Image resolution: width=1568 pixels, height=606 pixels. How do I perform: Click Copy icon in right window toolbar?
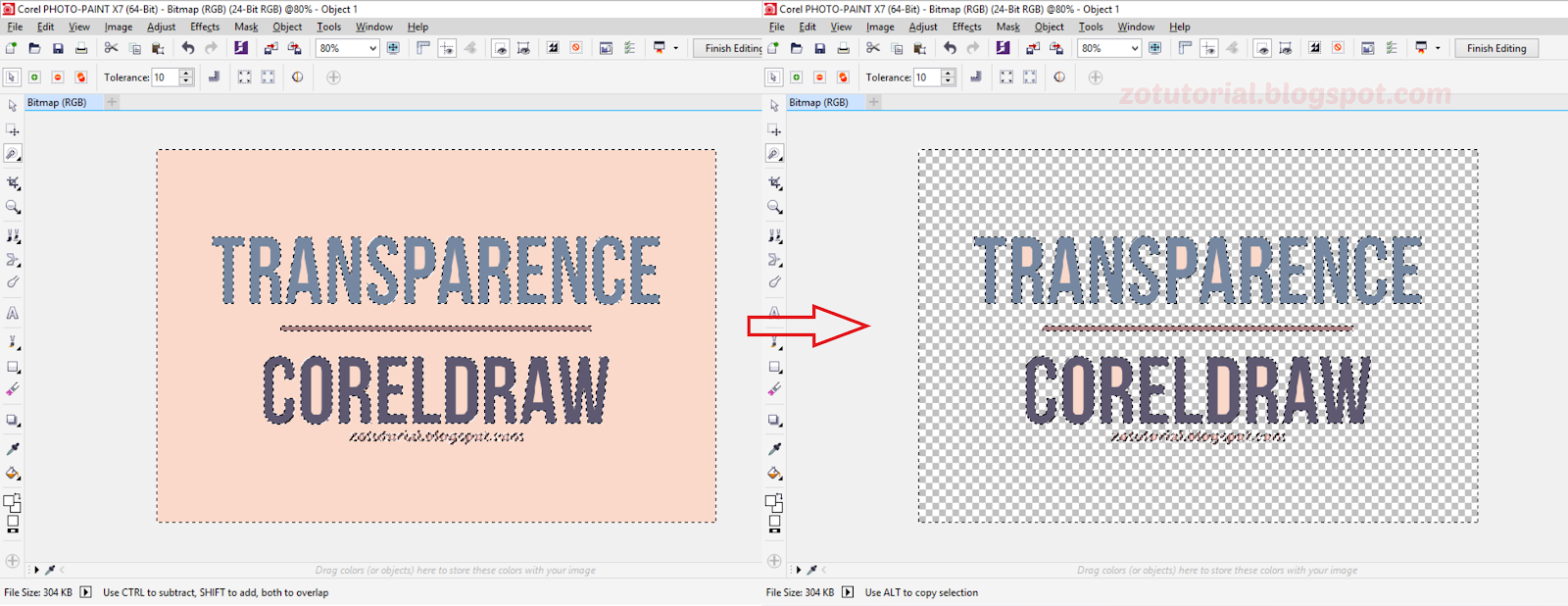(897, 48)
